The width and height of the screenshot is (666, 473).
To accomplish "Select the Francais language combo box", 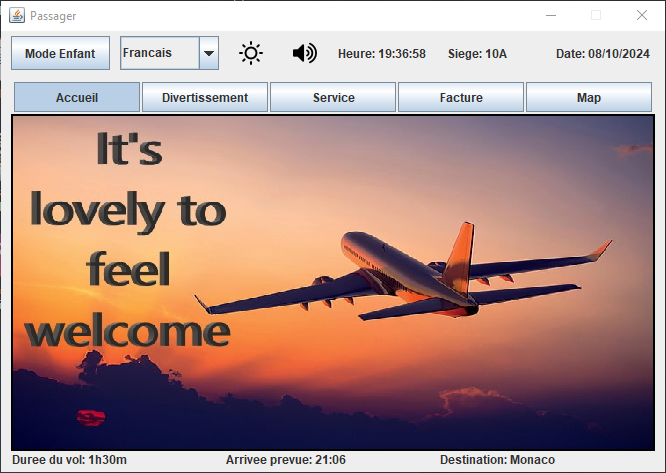I will click(x=169, y=53).
